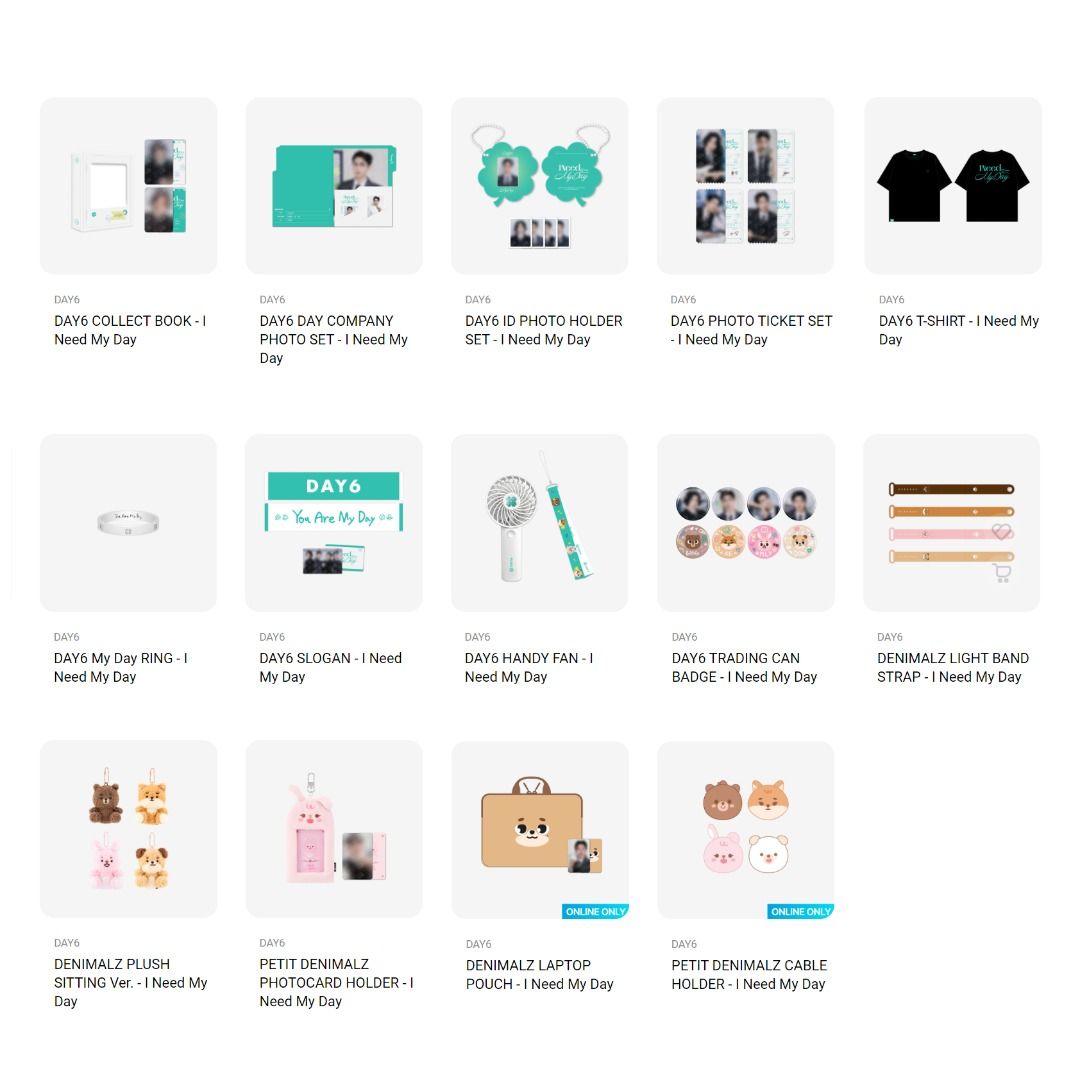Click the ONLINE ONLY badge on Laptop Pouch
This screenshot has height=1074, width=1080.
(x=595, y=911)
